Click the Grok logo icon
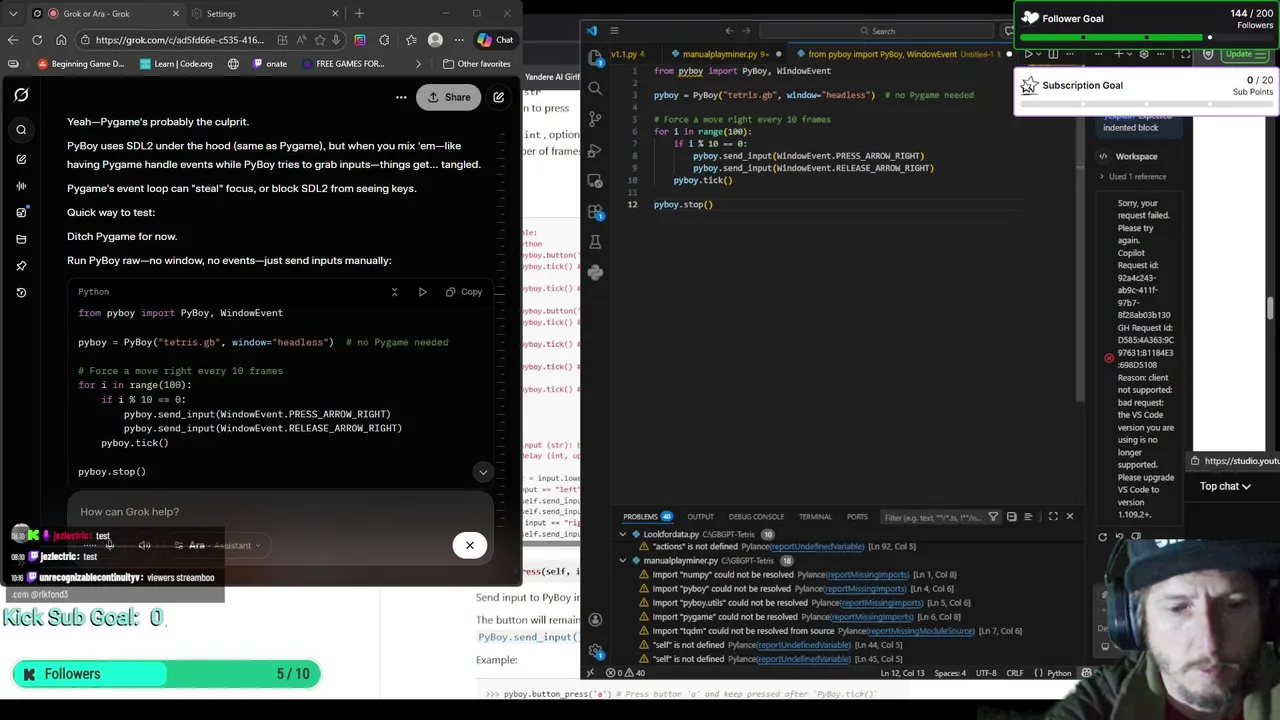1280x720 pixels. 21,95
